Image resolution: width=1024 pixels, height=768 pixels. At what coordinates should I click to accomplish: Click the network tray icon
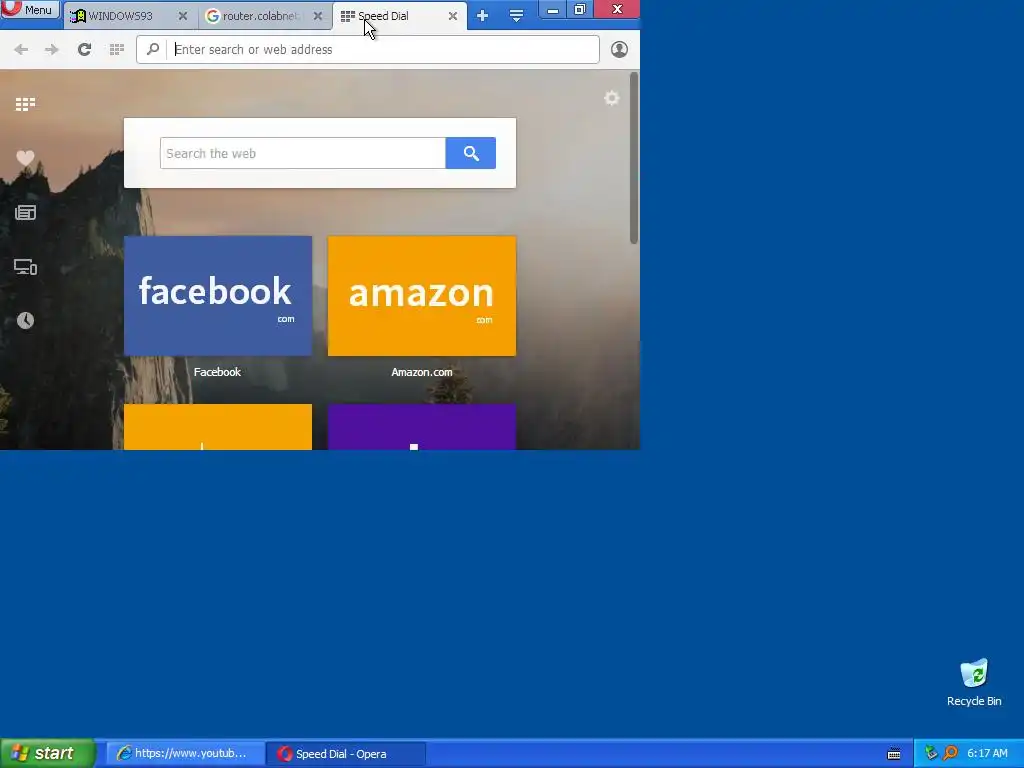pos(931,754)
